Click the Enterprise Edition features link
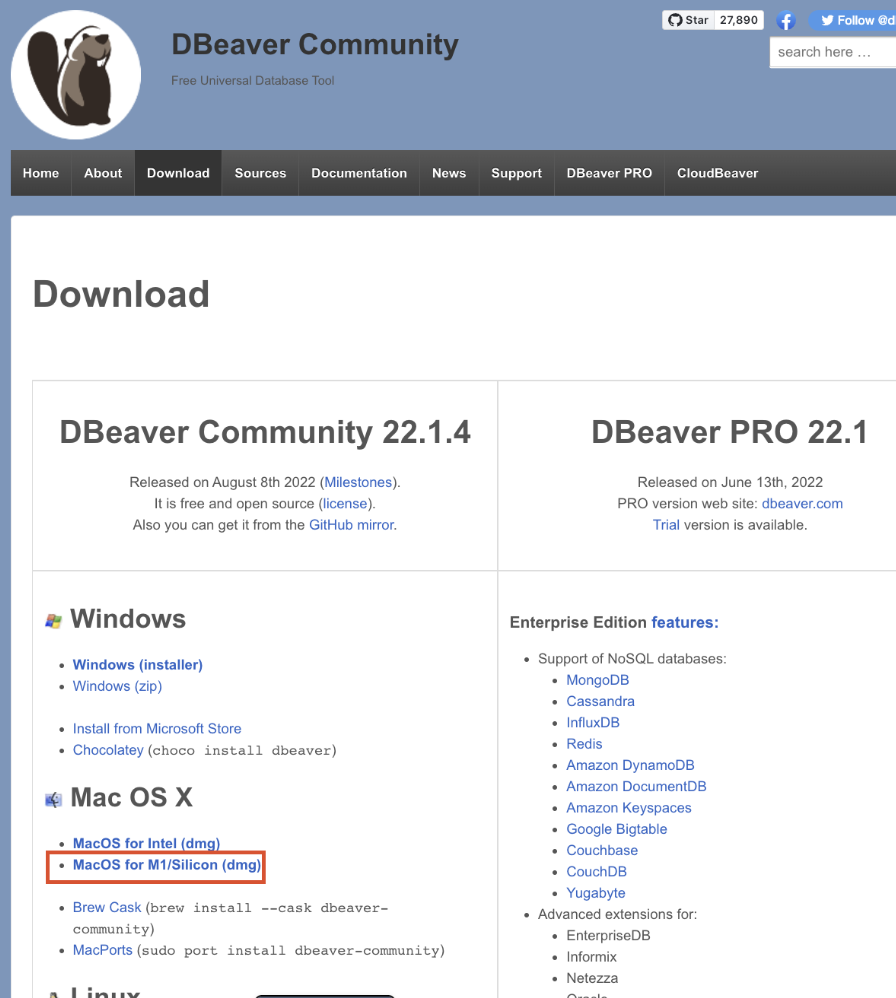This screenshot has width=896, height=998. 685,622
